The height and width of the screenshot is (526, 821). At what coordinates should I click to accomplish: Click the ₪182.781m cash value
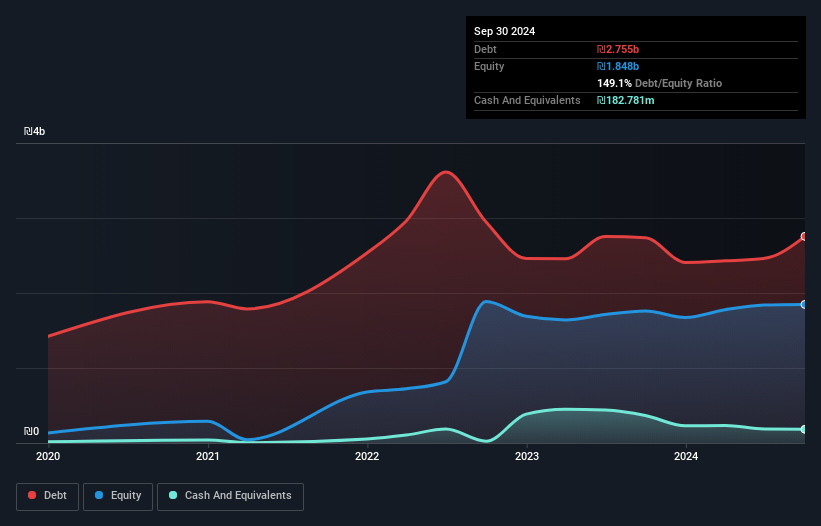point(626,100)
